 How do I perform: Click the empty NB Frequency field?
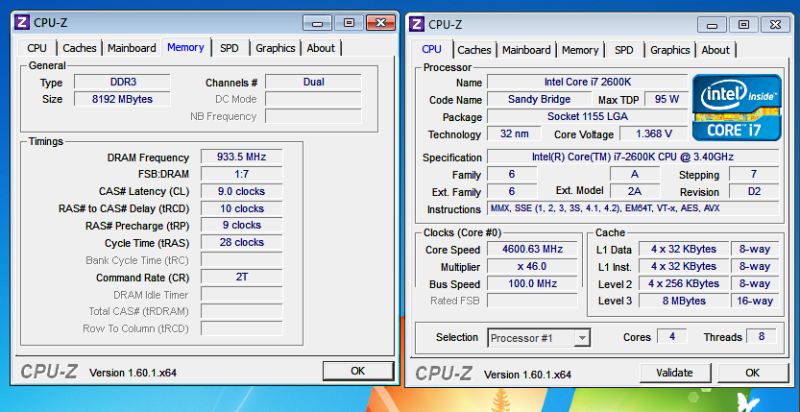(x=313, y=116)
